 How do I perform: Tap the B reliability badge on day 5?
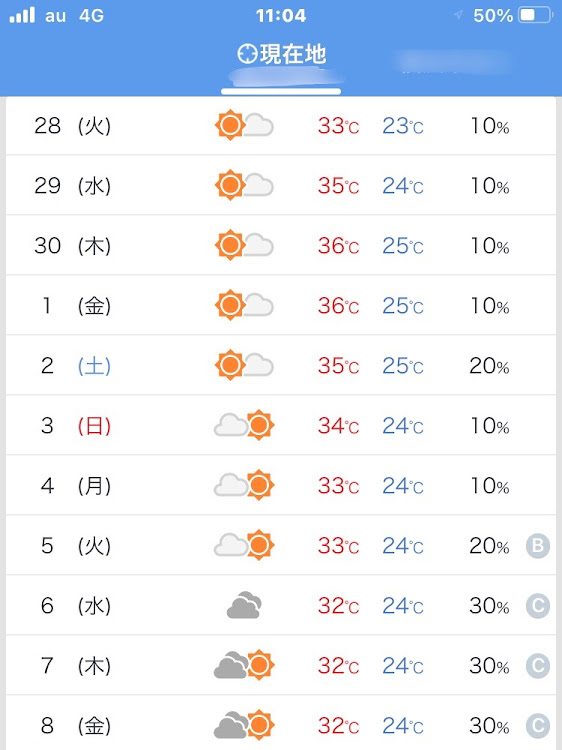point(538,546)
